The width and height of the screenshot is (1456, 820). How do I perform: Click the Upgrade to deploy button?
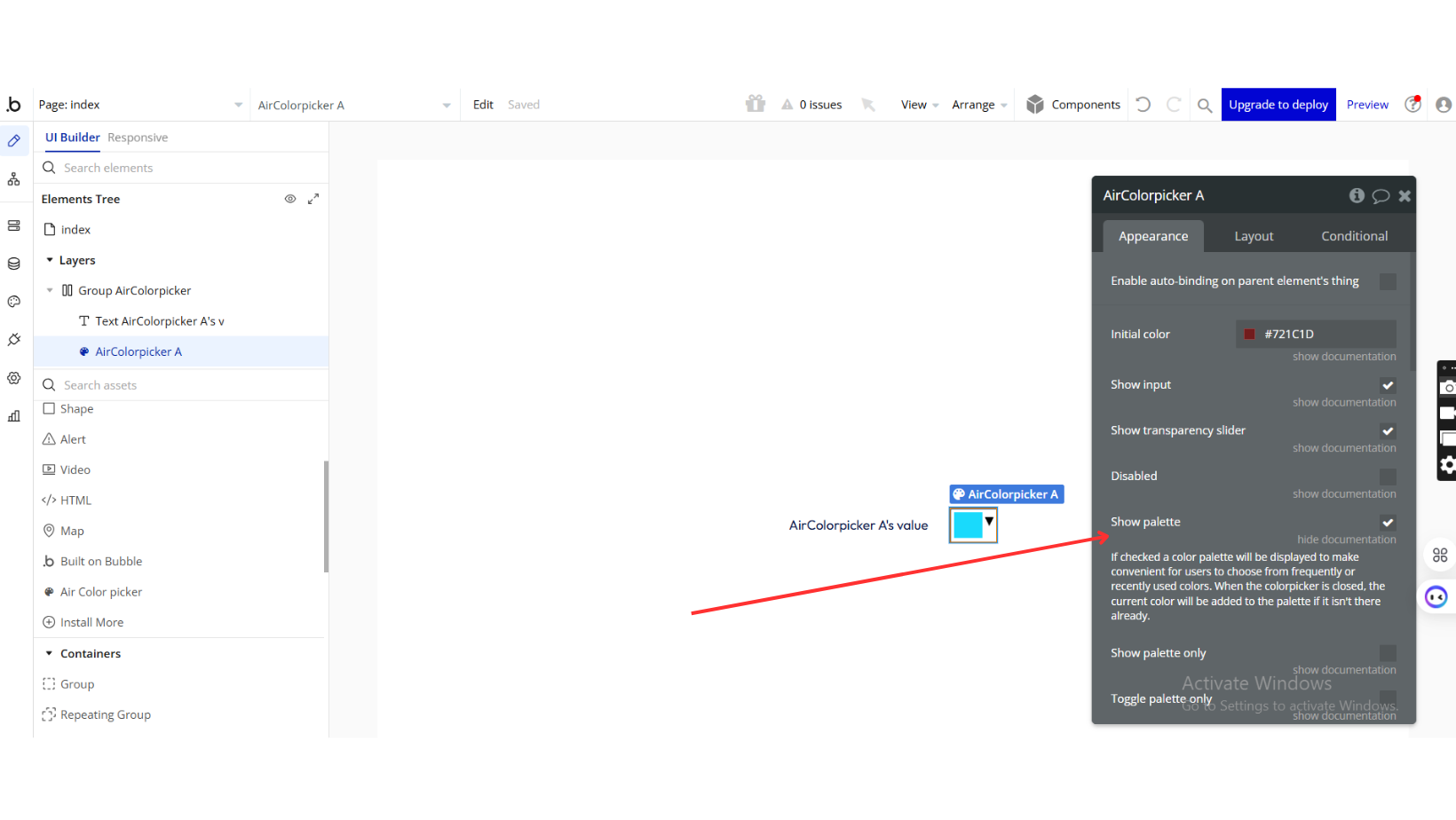click(x=1278, y=105)
